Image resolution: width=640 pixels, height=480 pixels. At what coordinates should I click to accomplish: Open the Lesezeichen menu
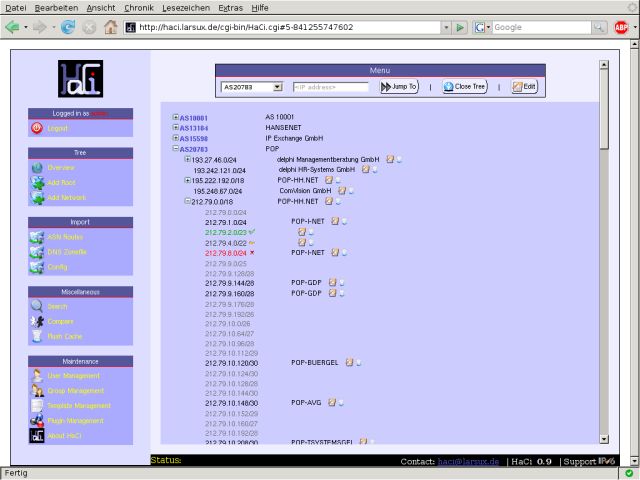pos(186,8)
